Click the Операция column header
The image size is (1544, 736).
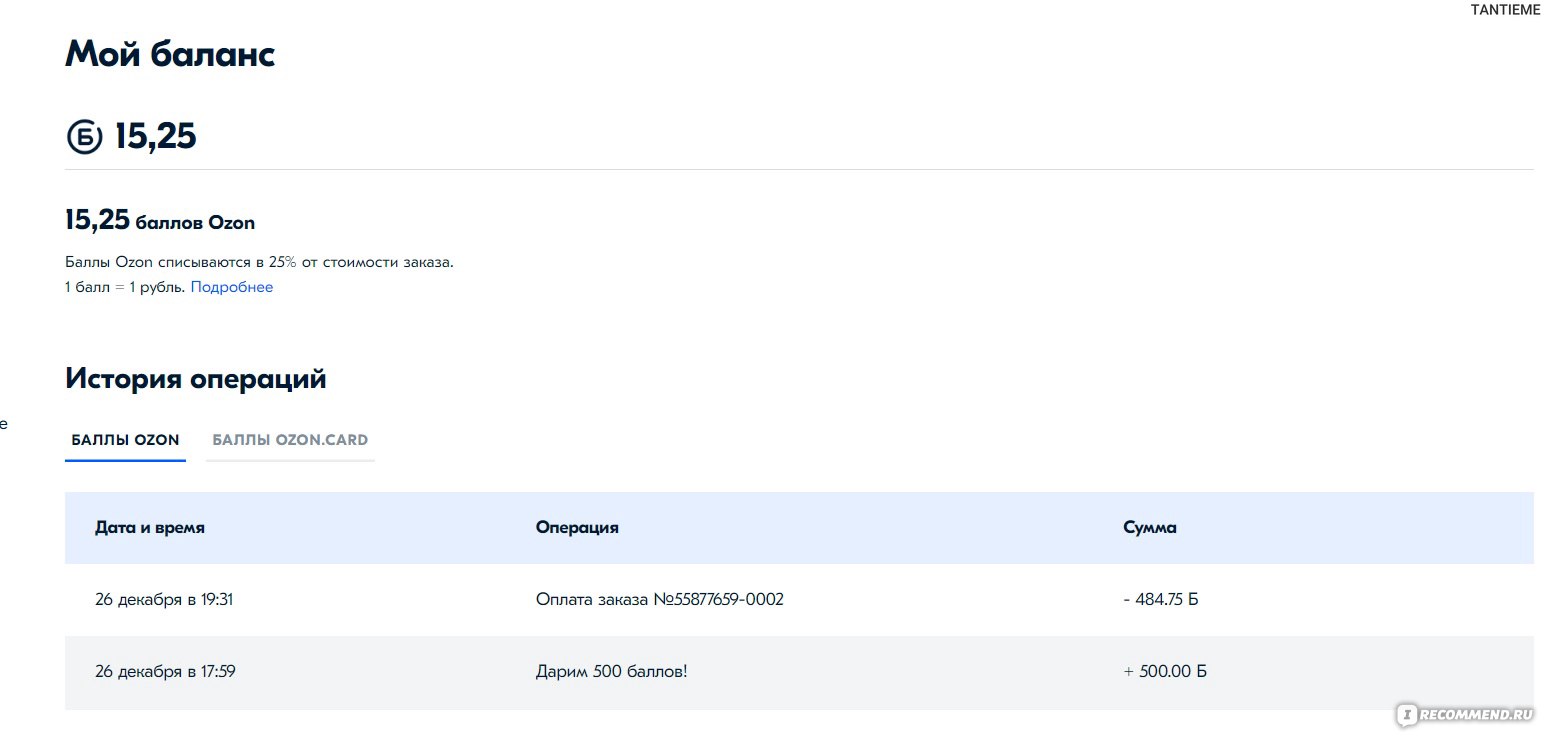(x=577, y=528)
